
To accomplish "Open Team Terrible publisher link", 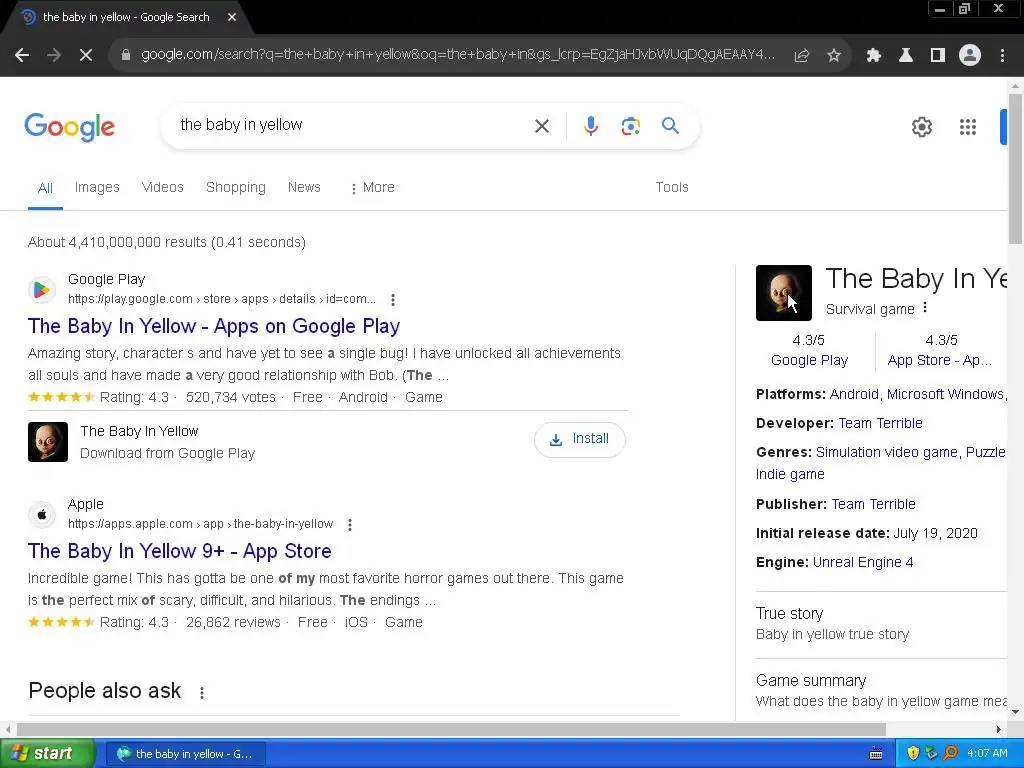I will pos(873,504).
